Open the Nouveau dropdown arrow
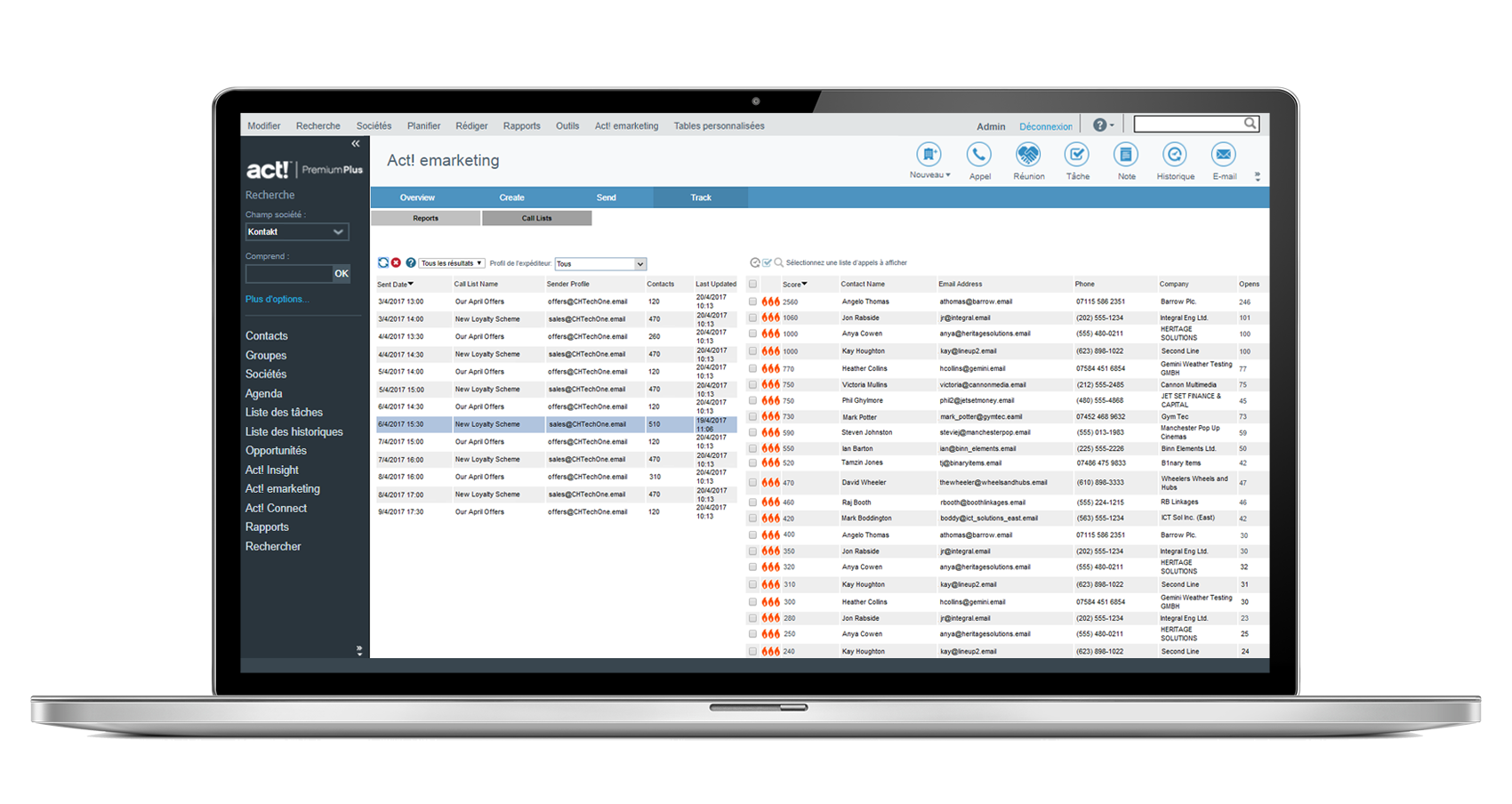Image resolution: width=1512 pixels, height=804 pixels. tap(948, 175)
